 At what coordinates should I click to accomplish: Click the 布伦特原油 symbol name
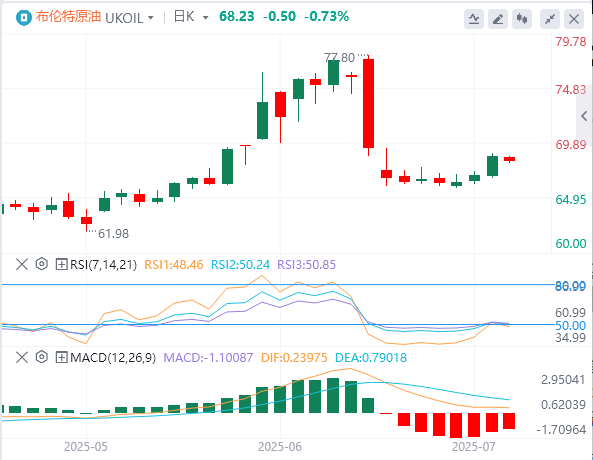pos(68,17)
